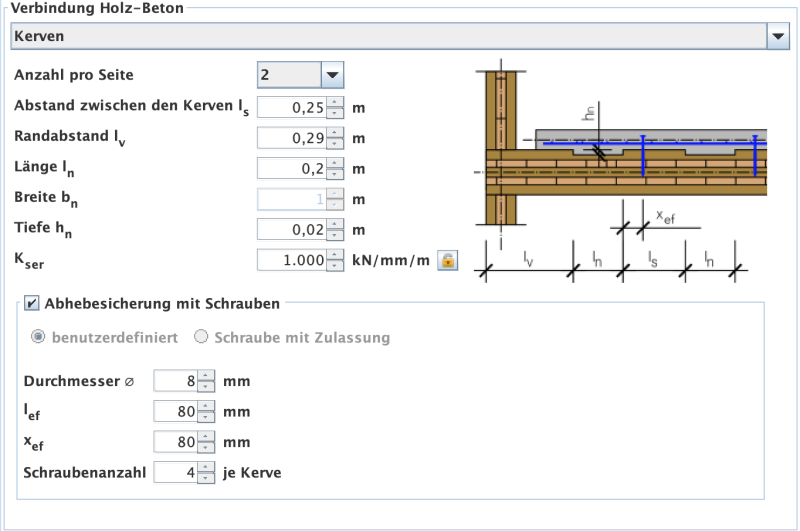This screenshot has width=800, height=531.
Task: Uncheck Abhebesicherung mit Schrauben checkbox
Action: pyautogui.click(x=31, y=302)
